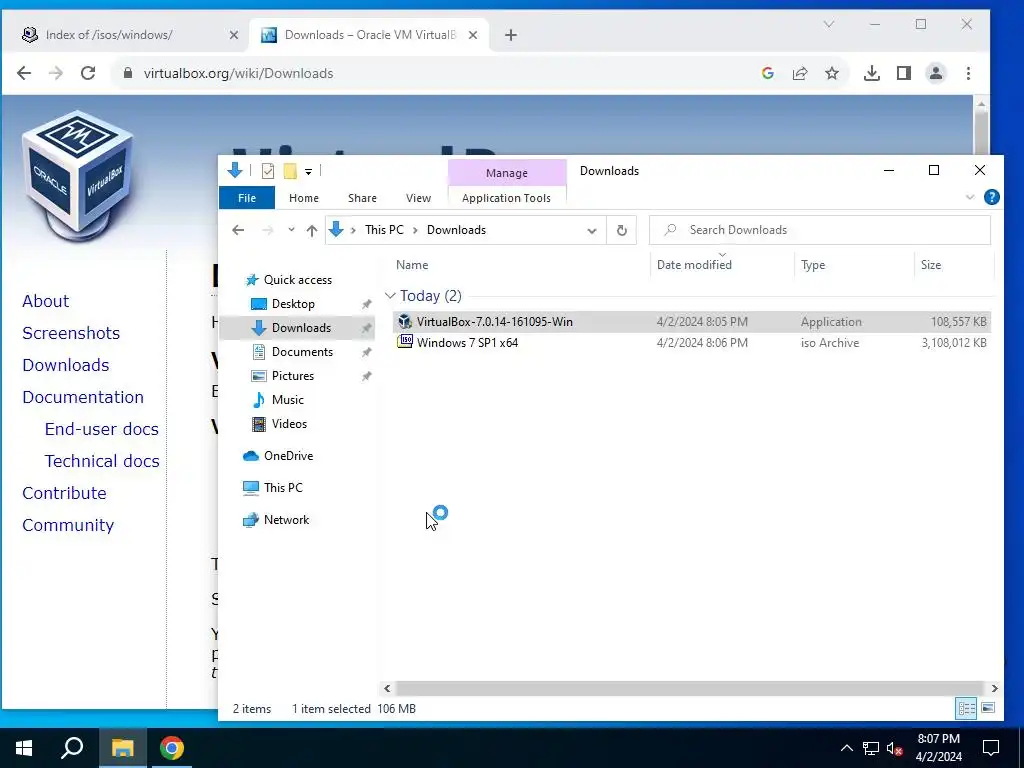Open Chrome profile avatar
The width and height of the screenshot is (1024, 768).
[x=936, y=73]
